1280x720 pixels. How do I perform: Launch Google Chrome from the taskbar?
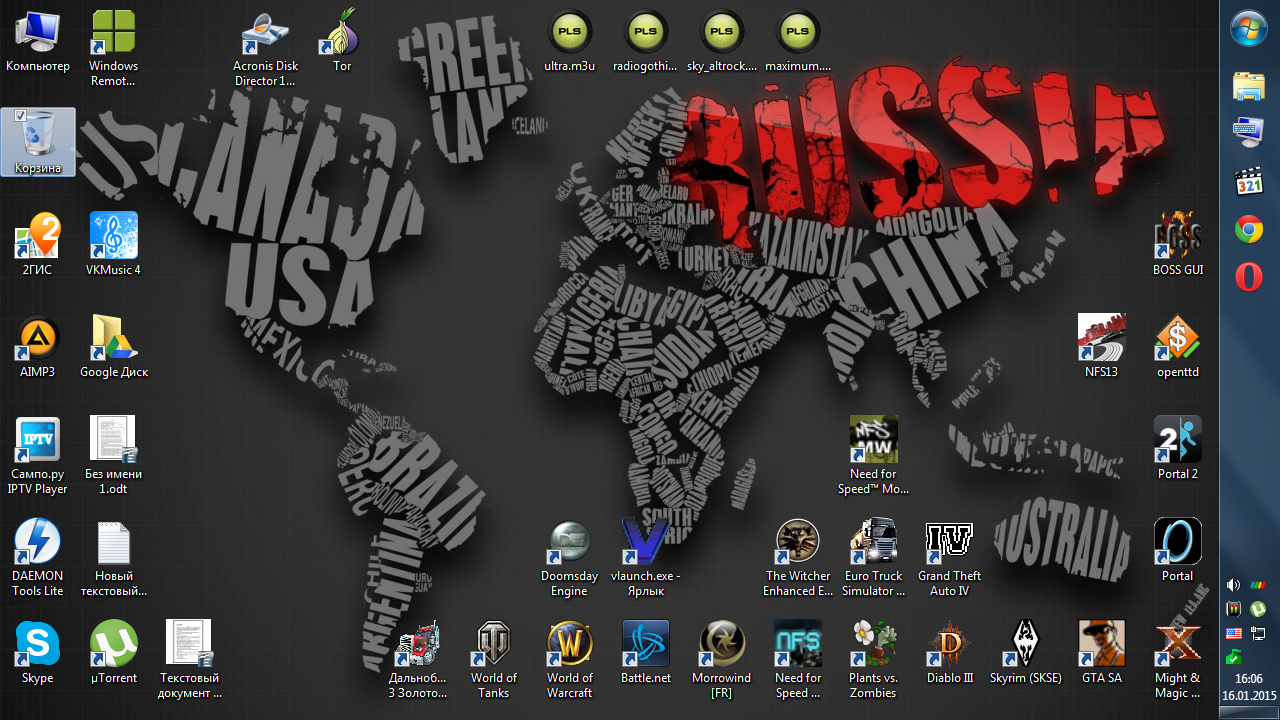tap(1249, 229)
